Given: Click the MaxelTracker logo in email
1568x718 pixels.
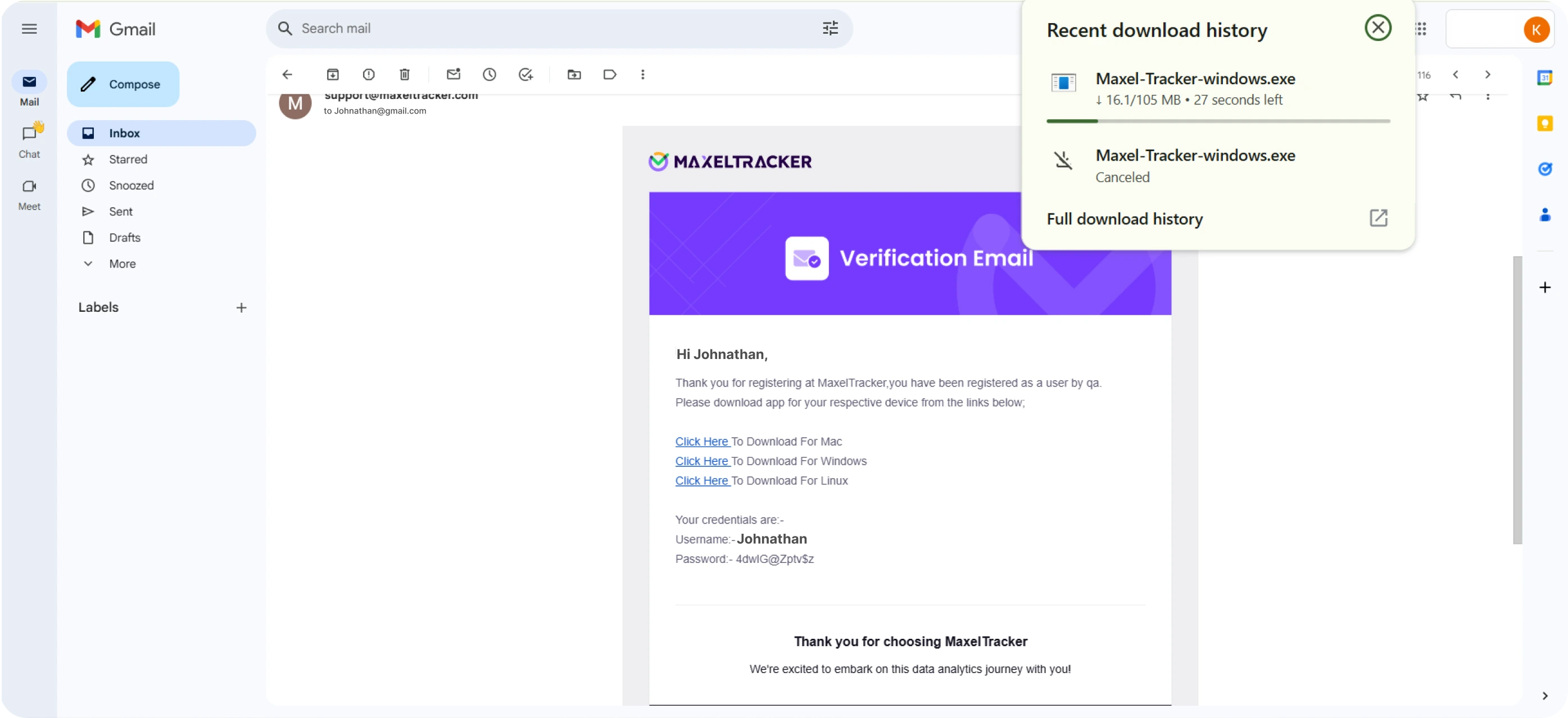Looking at the screenshot, I should [x=730, y=162].
